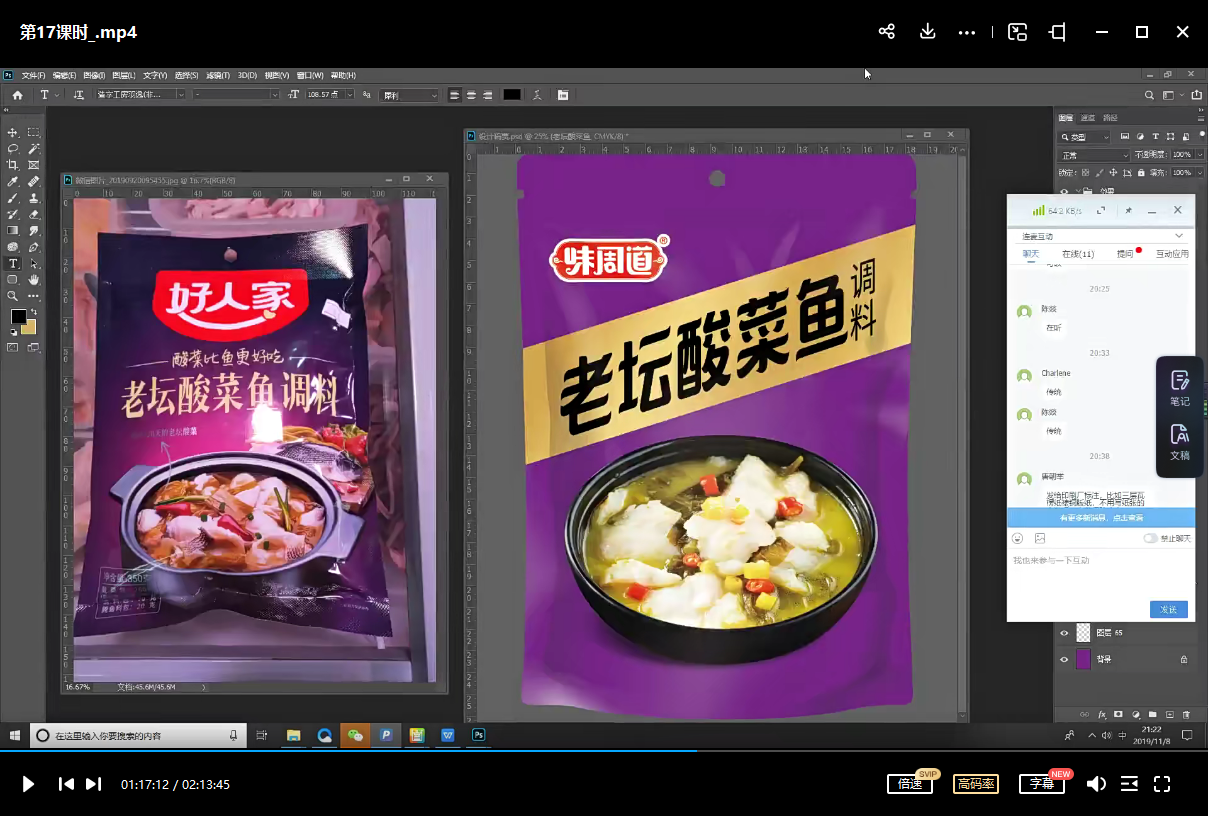This screenshot has width=1208, height=816.
Task: Select the Brush tool
Action: pos(13,198)
